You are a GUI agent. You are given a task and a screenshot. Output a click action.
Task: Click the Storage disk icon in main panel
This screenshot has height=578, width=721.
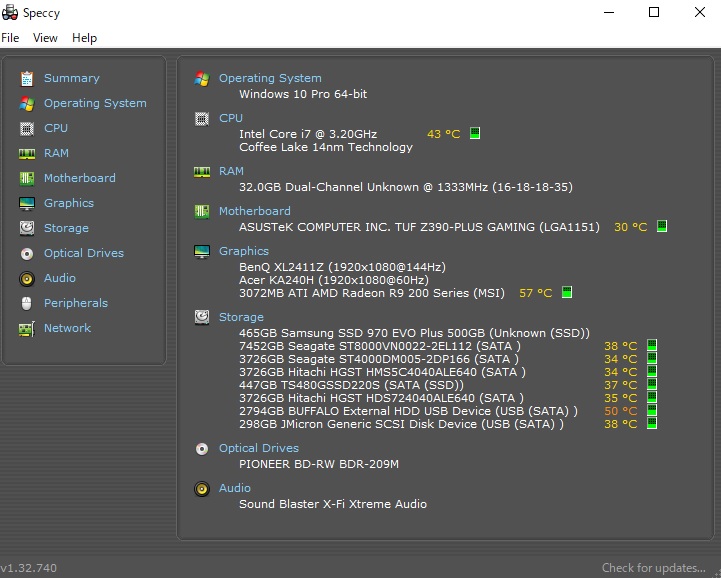(x=202, y=317)
